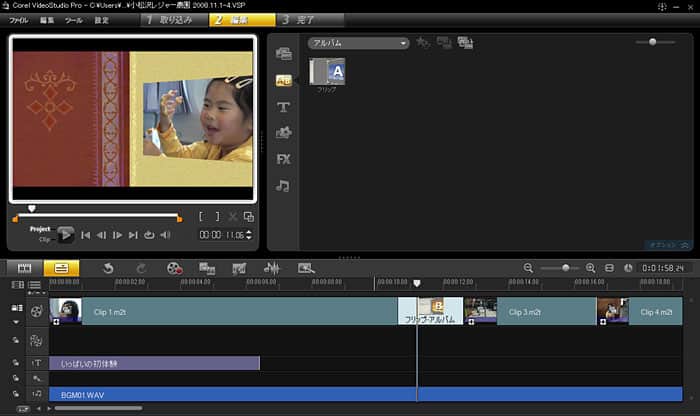Select the BGM01.WAV audio clip
Screen dimensions: 700x416
coord(366,395)
